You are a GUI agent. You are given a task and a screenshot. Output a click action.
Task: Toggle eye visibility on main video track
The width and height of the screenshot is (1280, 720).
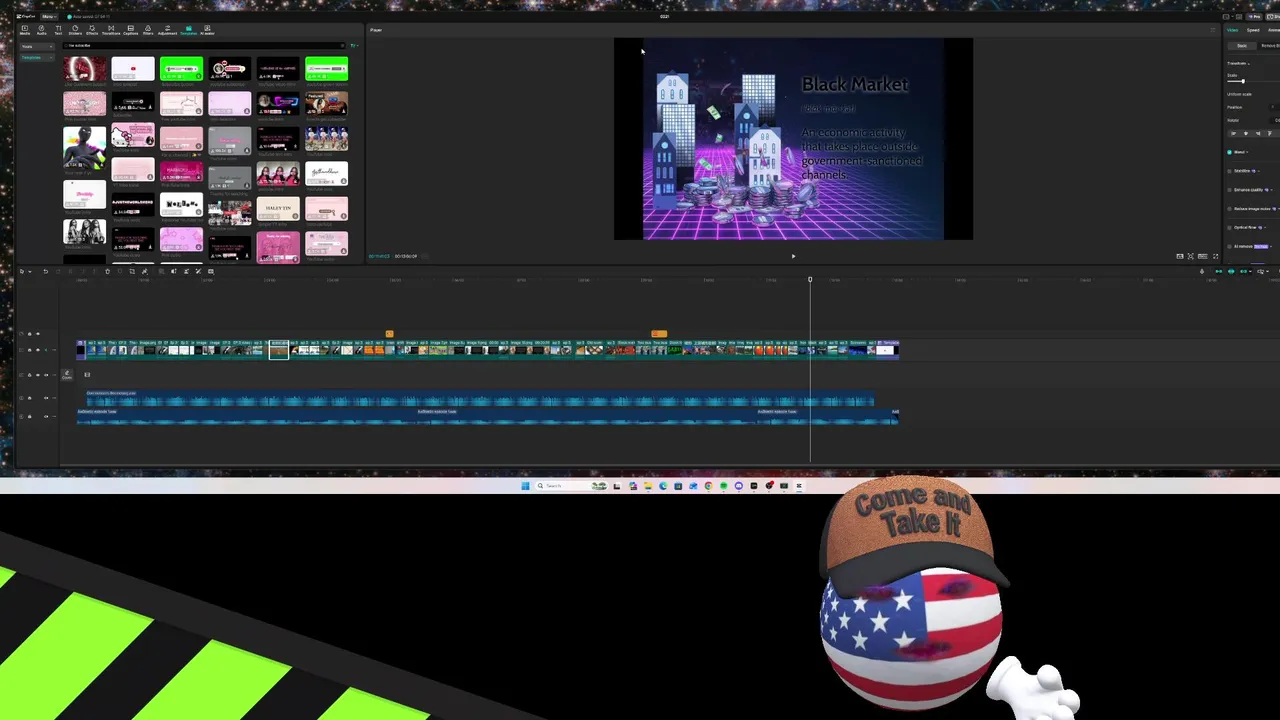click(38, 350)
